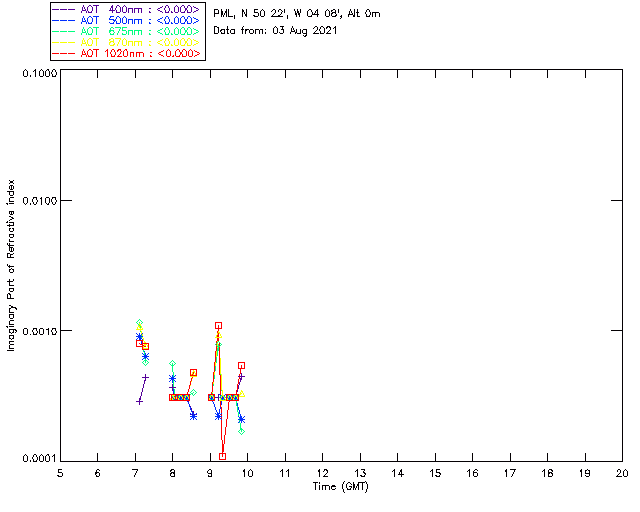Click the AOT 500nm legend entry
The width and height of the screenshot is (640, 512).
126,20
